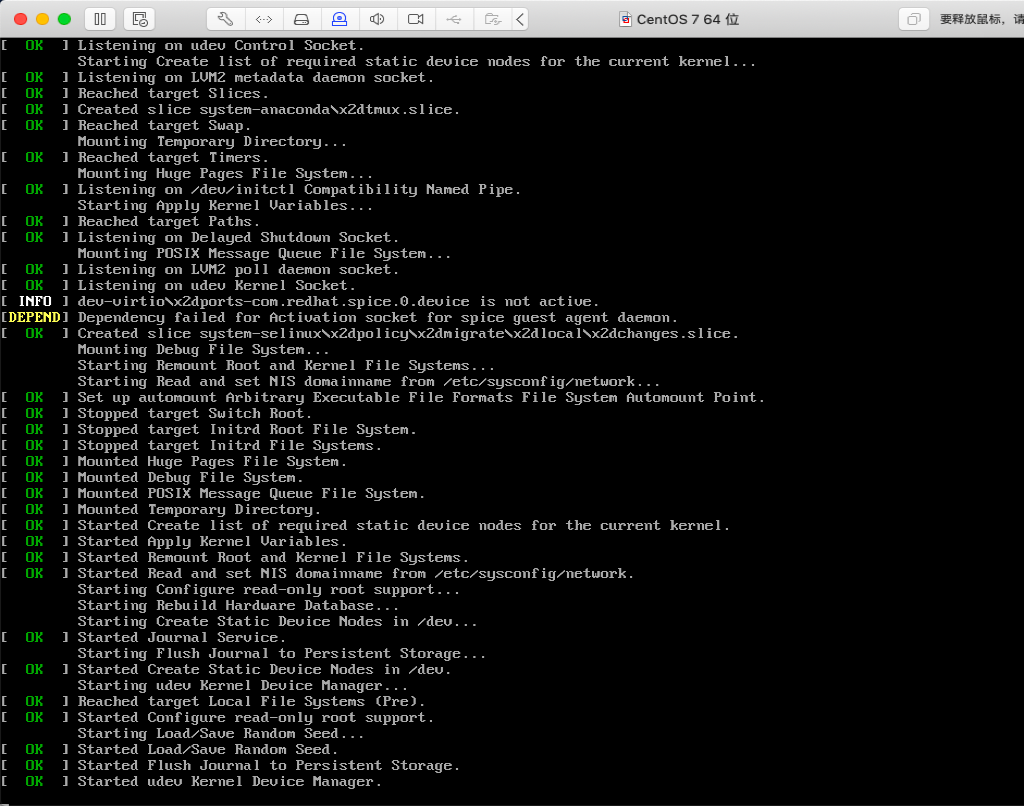
Task: Click 'Mounting Huge Pages File System...' line
Action: 225,174
